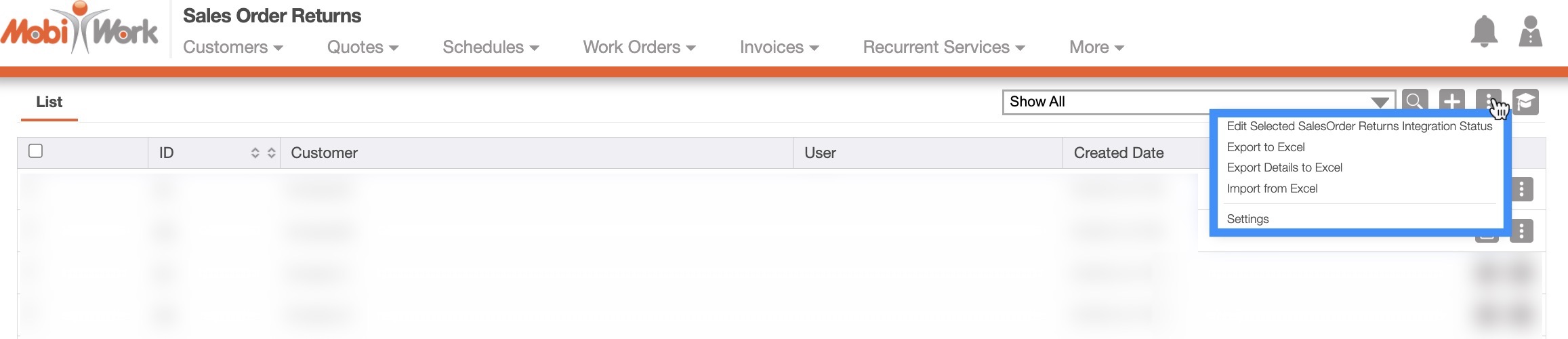Click the magnifier search icon
Viewport: 1568px width, 339px height.
[1414, 102]
